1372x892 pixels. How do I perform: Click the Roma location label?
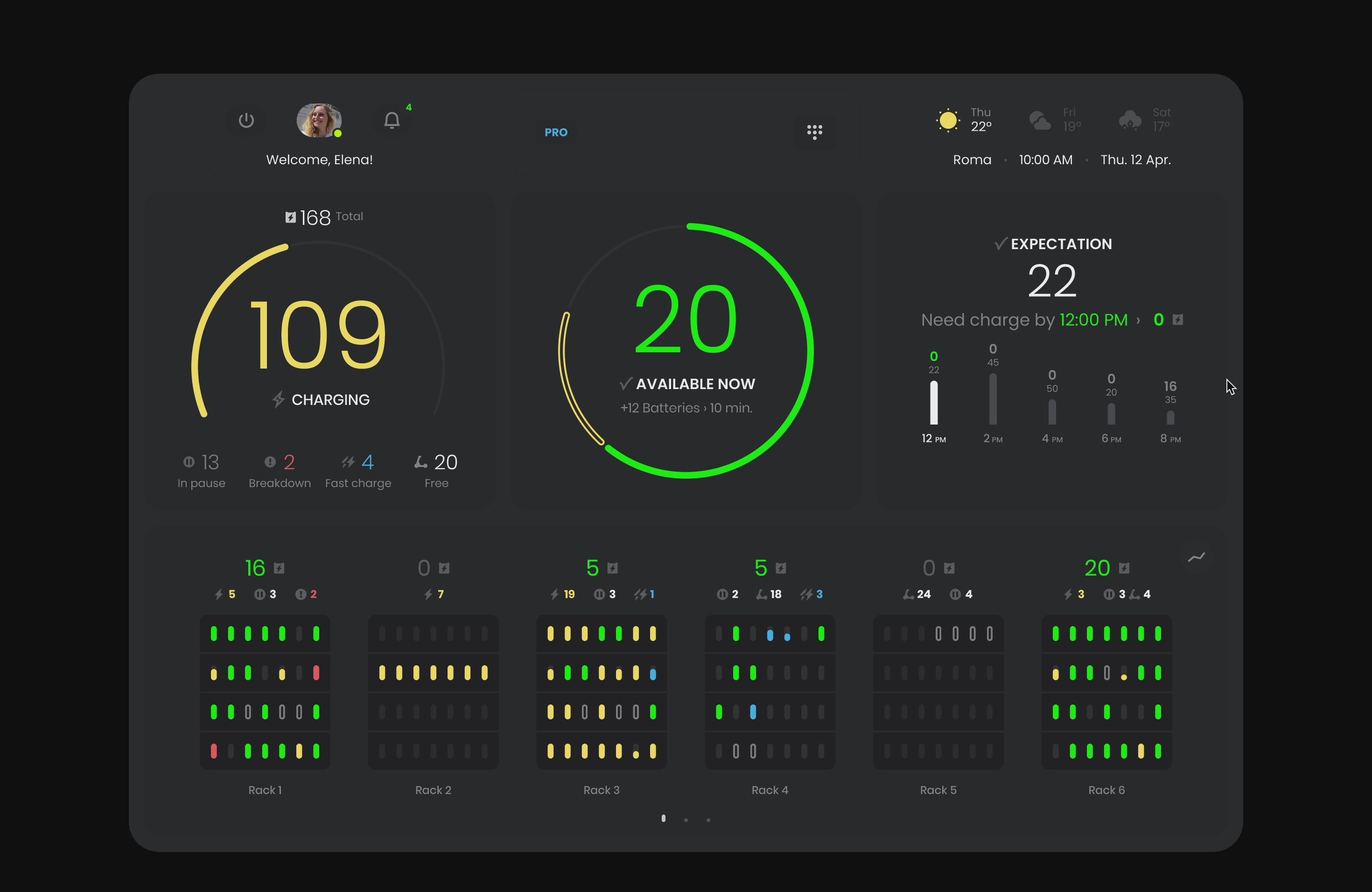(x=972, y=160)
